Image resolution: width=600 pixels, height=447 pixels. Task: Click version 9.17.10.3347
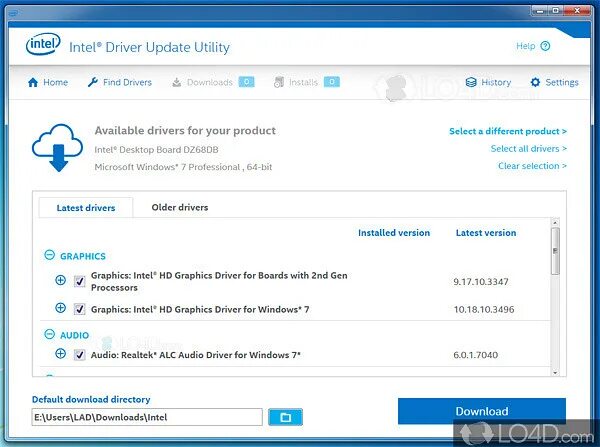(481, 282)
